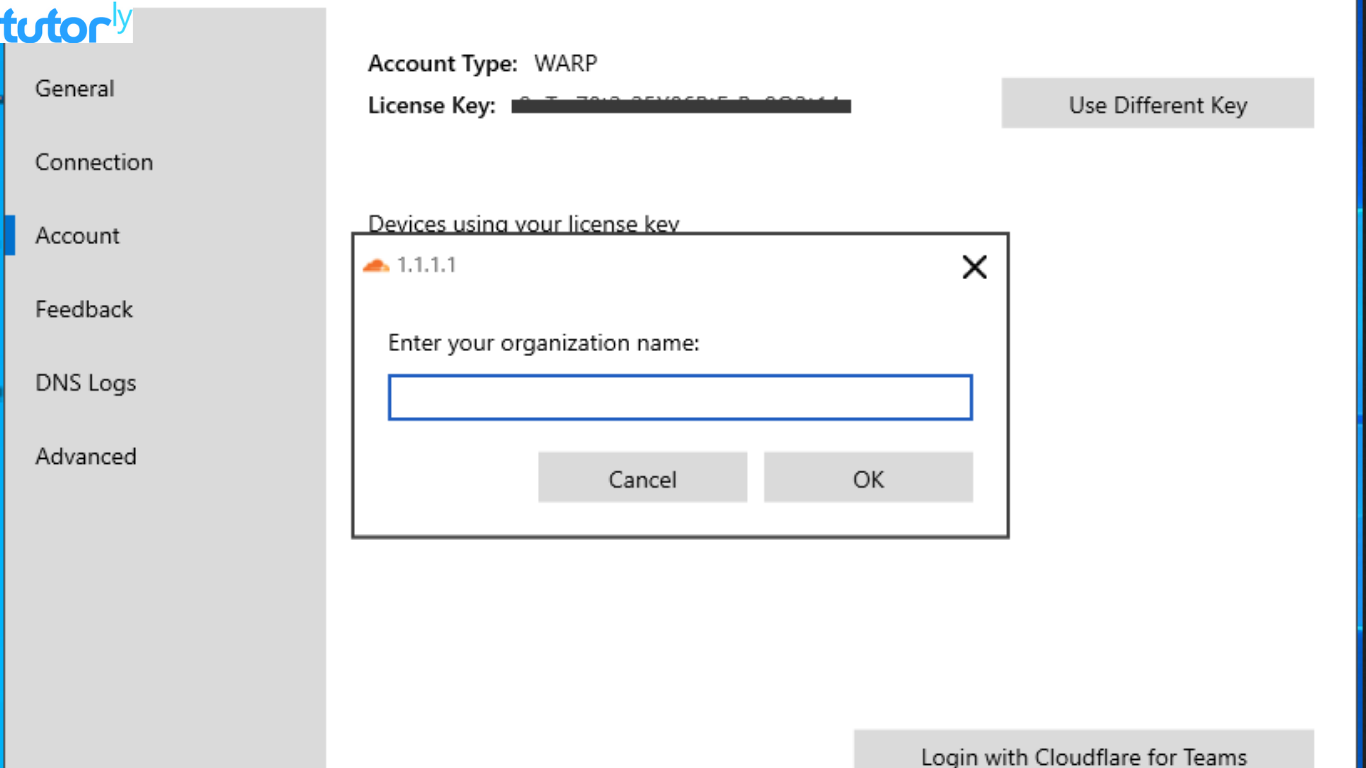This screenshot has width=1366, height=768.
Task: Click the Use Different Key button
Action: point(1157,104)
